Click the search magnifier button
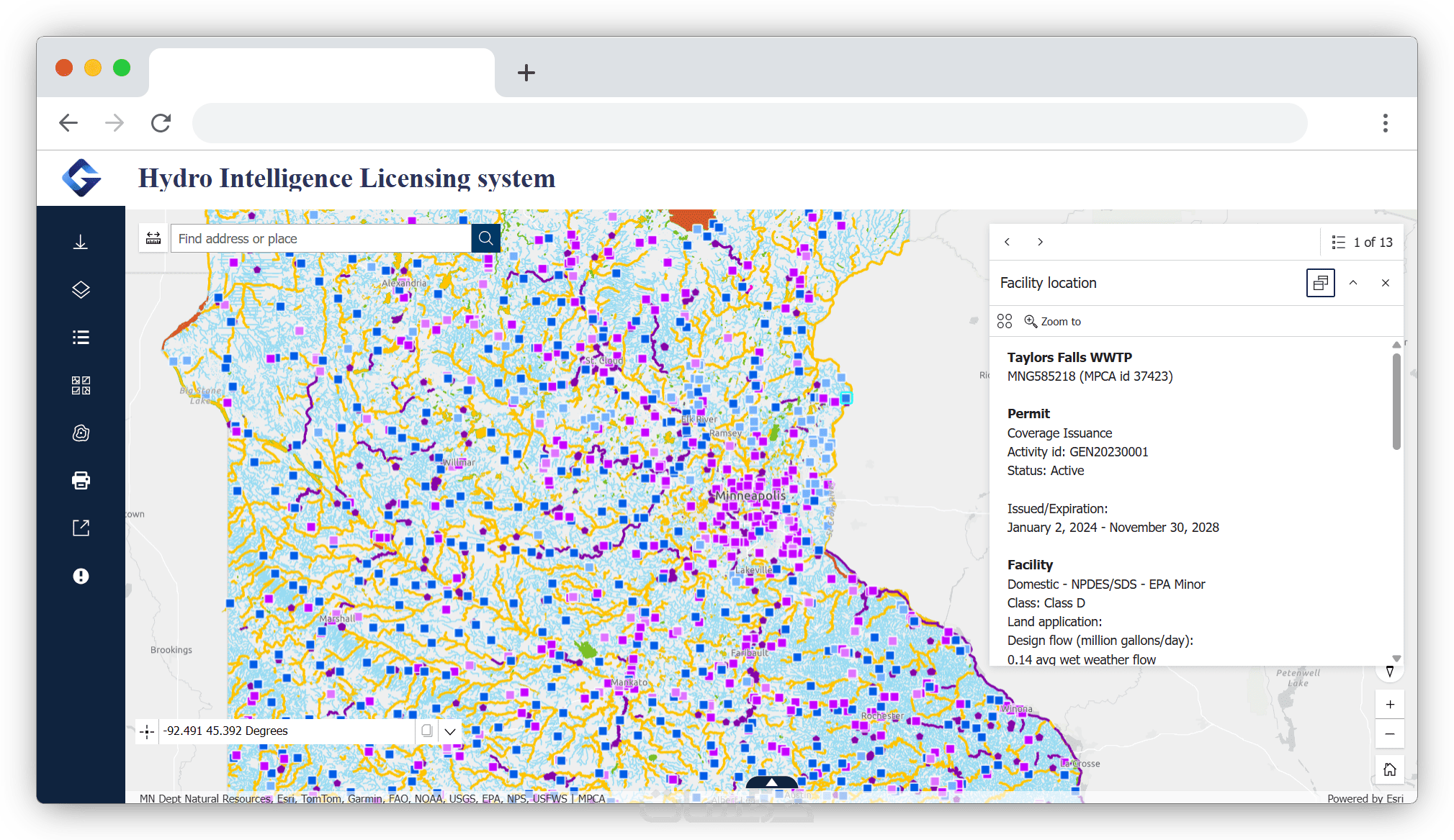 [x=486, y=238]
